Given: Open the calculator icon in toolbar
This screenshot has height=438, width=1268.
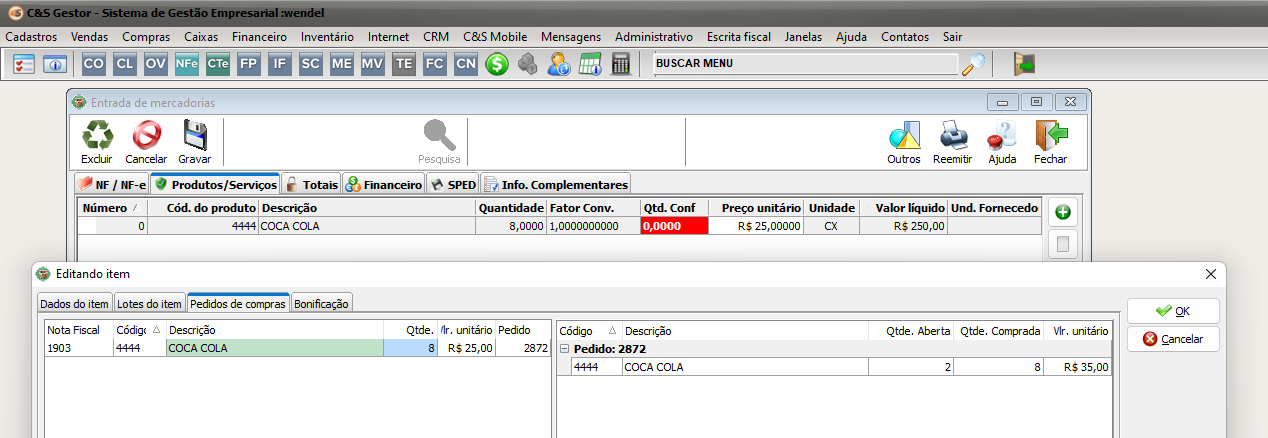Looking at the screenshot, I should point(621,64).
